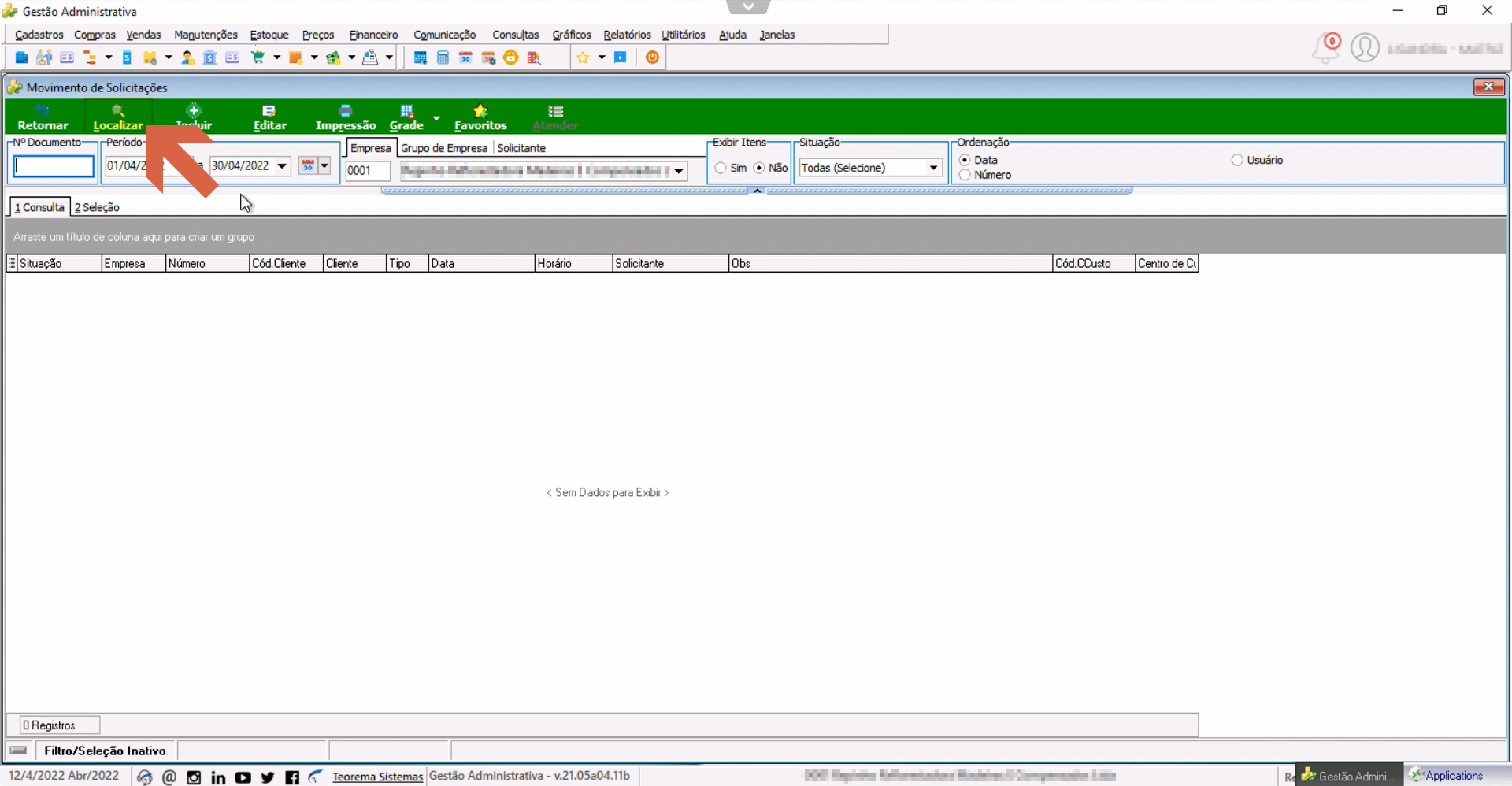Viewport: 1512px width, 786px height.
Task: Switch to the Grupo de Empresa tab
Action: pyautogui.click(x=444, y=148)
